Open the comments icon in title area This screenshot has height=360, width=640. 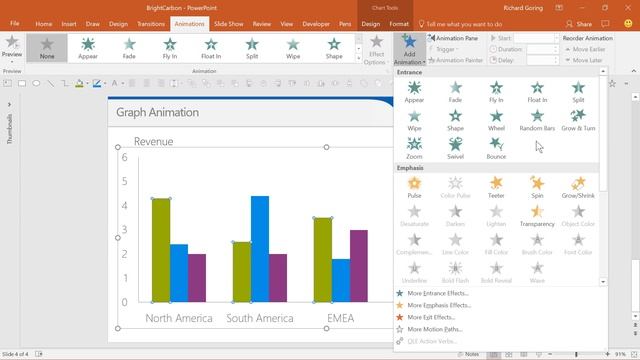(x=606, y=24)
